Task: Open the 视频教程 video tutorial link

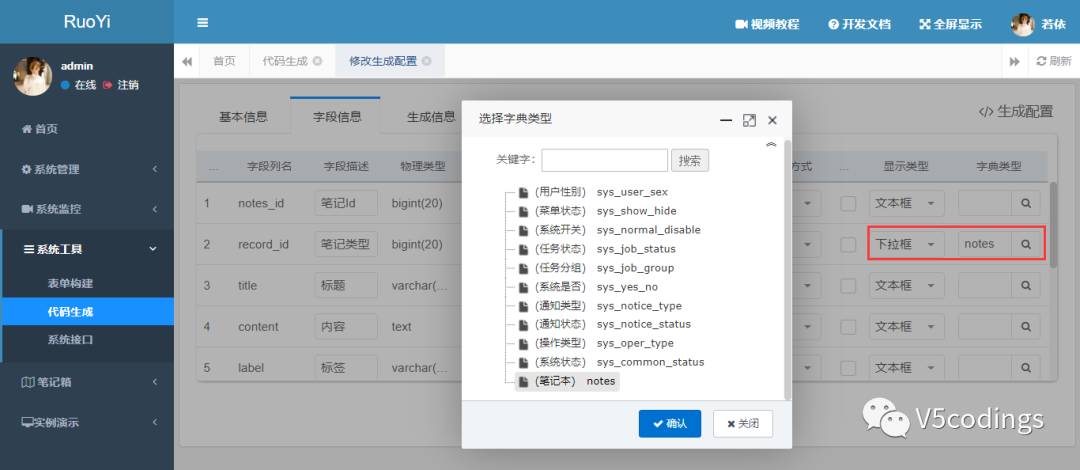Action: tap(767, 24)
